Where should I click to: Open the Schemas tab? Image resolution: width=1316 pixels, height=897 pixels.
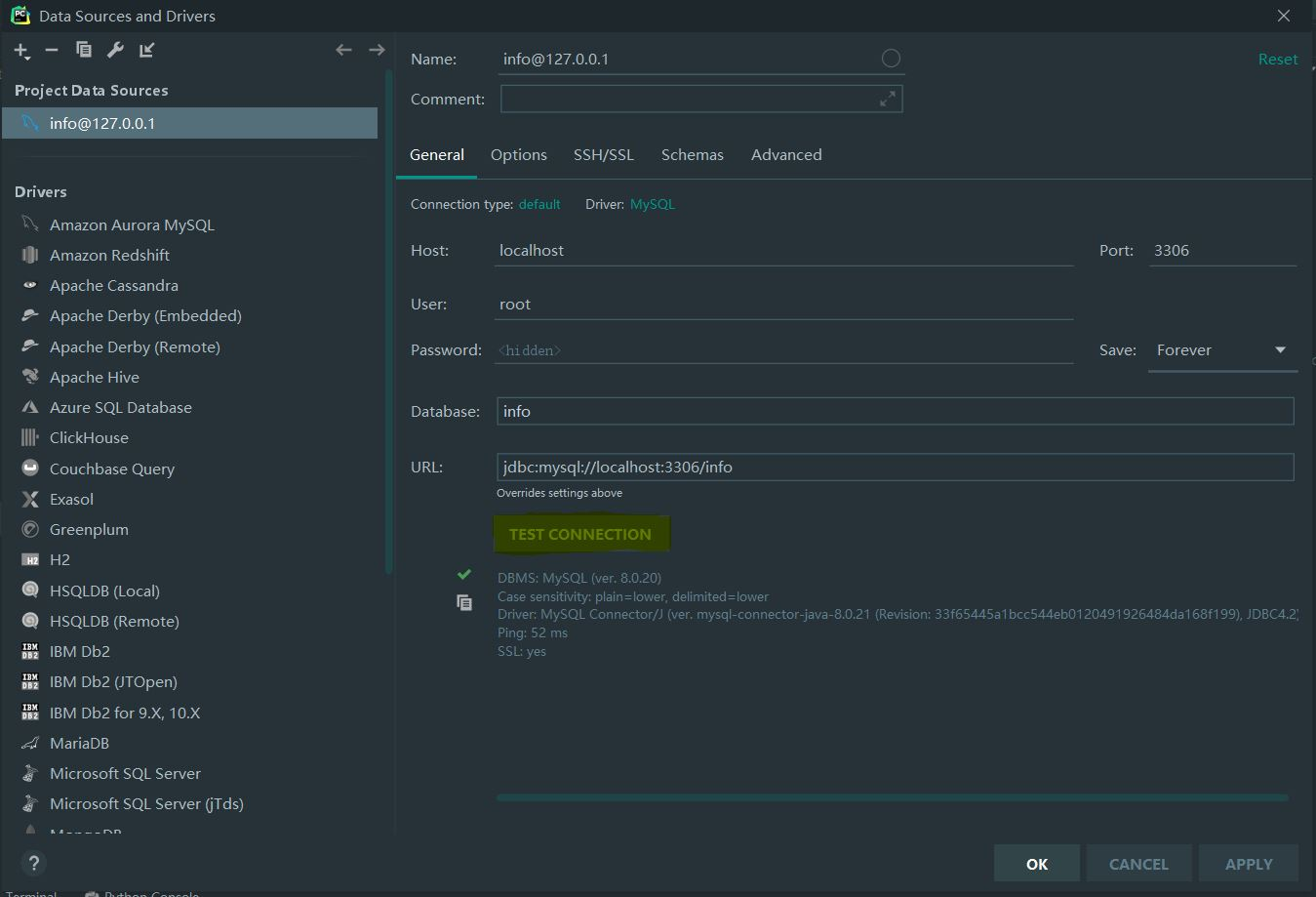click(x=692, y=154)
